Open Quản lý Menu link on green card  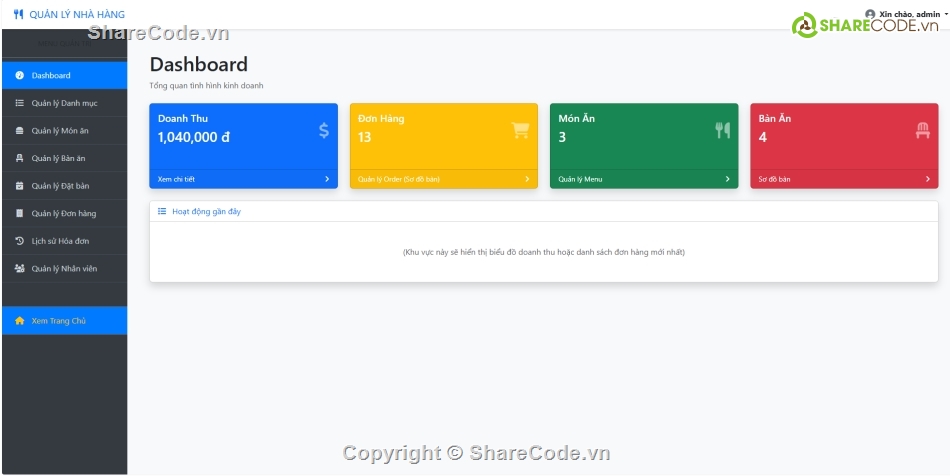pyautogui.click(x=580, y=179)
